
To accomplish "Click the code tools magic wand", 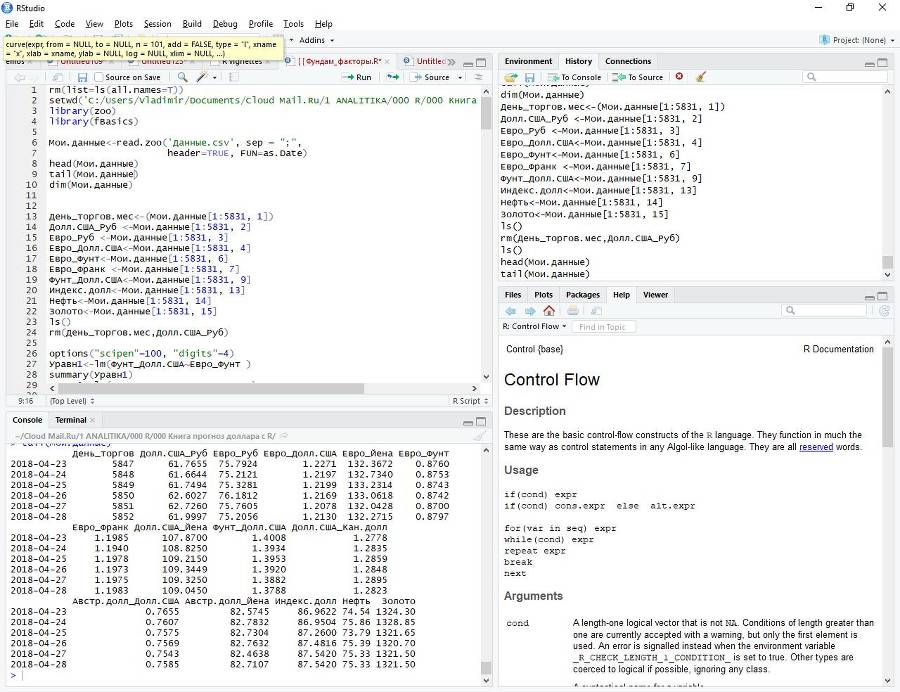I will click(202, 77).
